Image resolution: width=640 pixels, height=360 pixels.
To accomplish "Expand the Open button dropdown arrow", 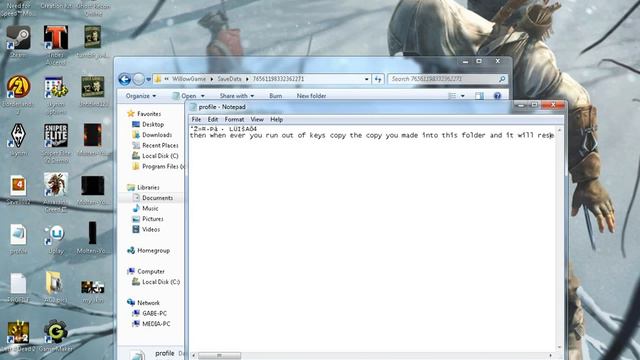I will 202,96.
